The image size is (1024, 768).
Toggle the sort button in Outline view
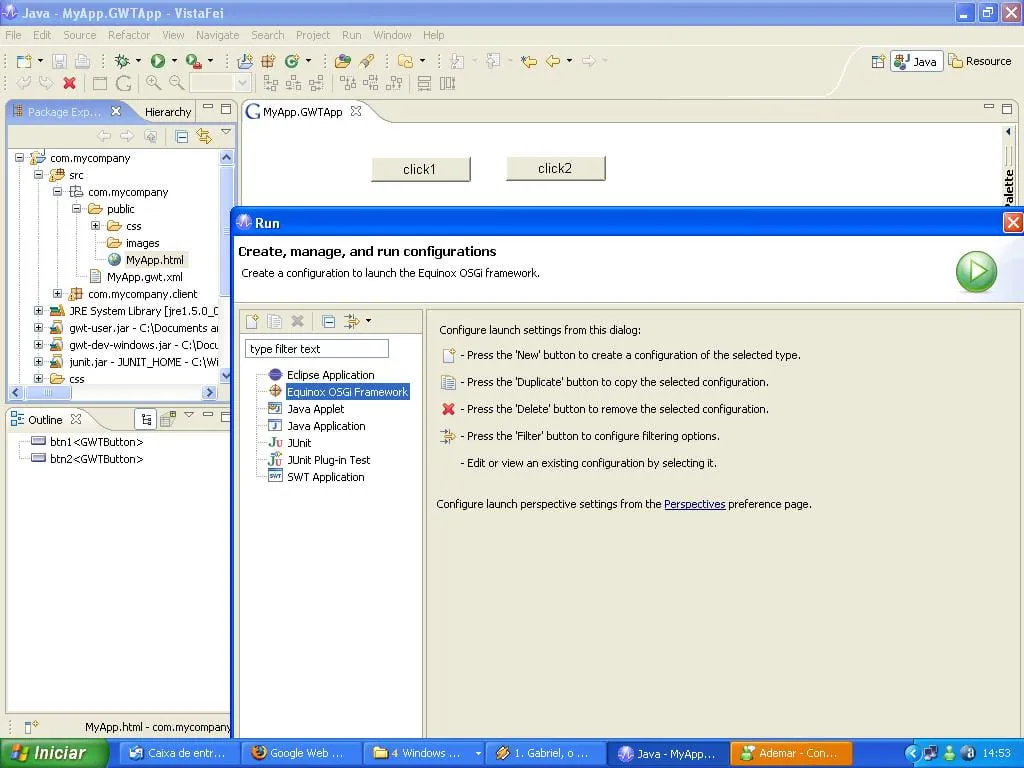point(146,419)
